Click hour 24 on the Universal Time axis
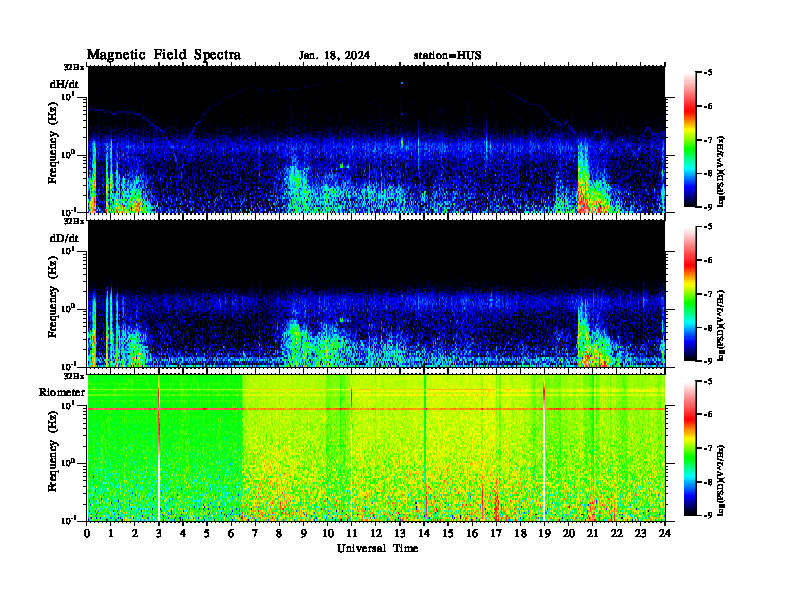Screen dimensions: 792x612 coord(665,533)
